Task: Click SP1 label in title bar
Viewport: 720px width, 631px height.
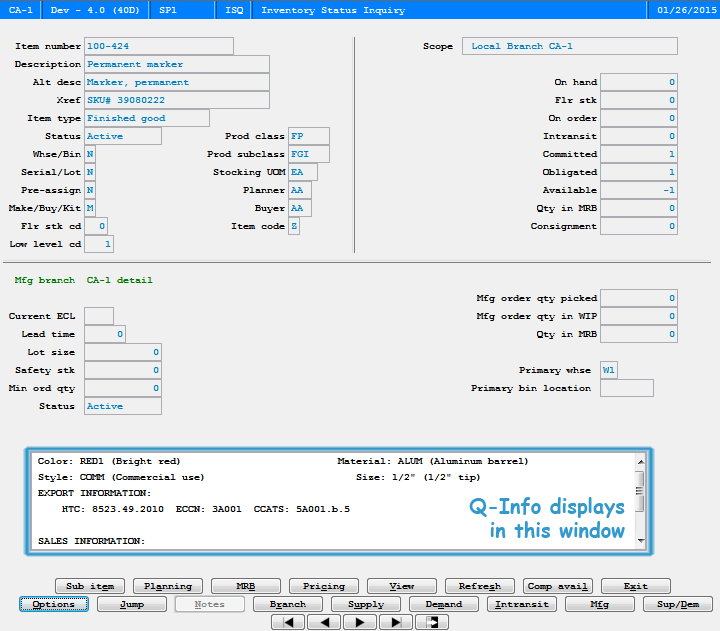Action: (x=168, y=10)
